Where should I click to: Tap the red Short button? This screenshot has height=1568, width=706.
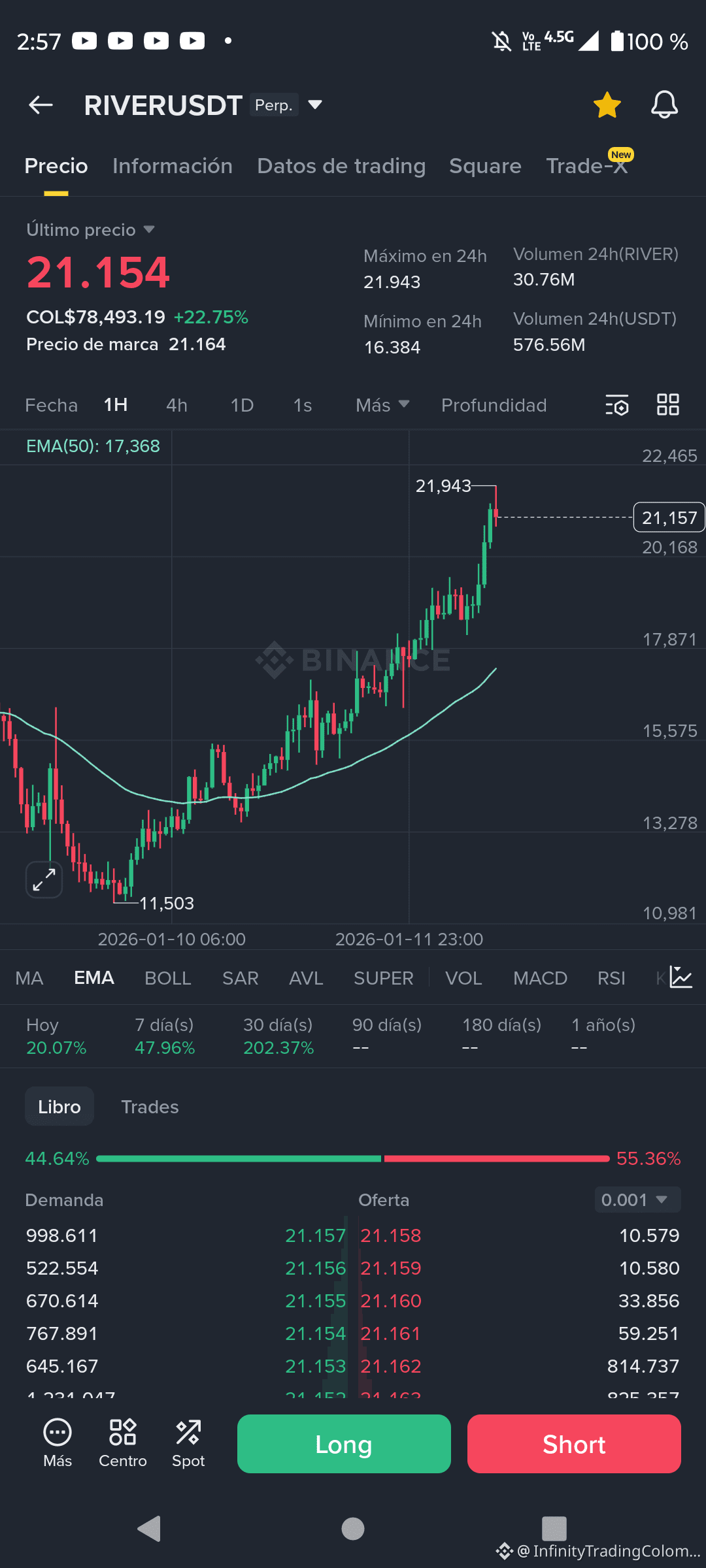(574, 1444)
